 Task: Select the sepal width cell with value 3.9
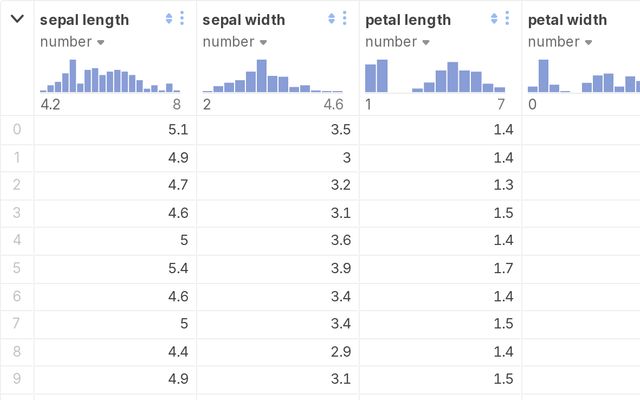277,269
